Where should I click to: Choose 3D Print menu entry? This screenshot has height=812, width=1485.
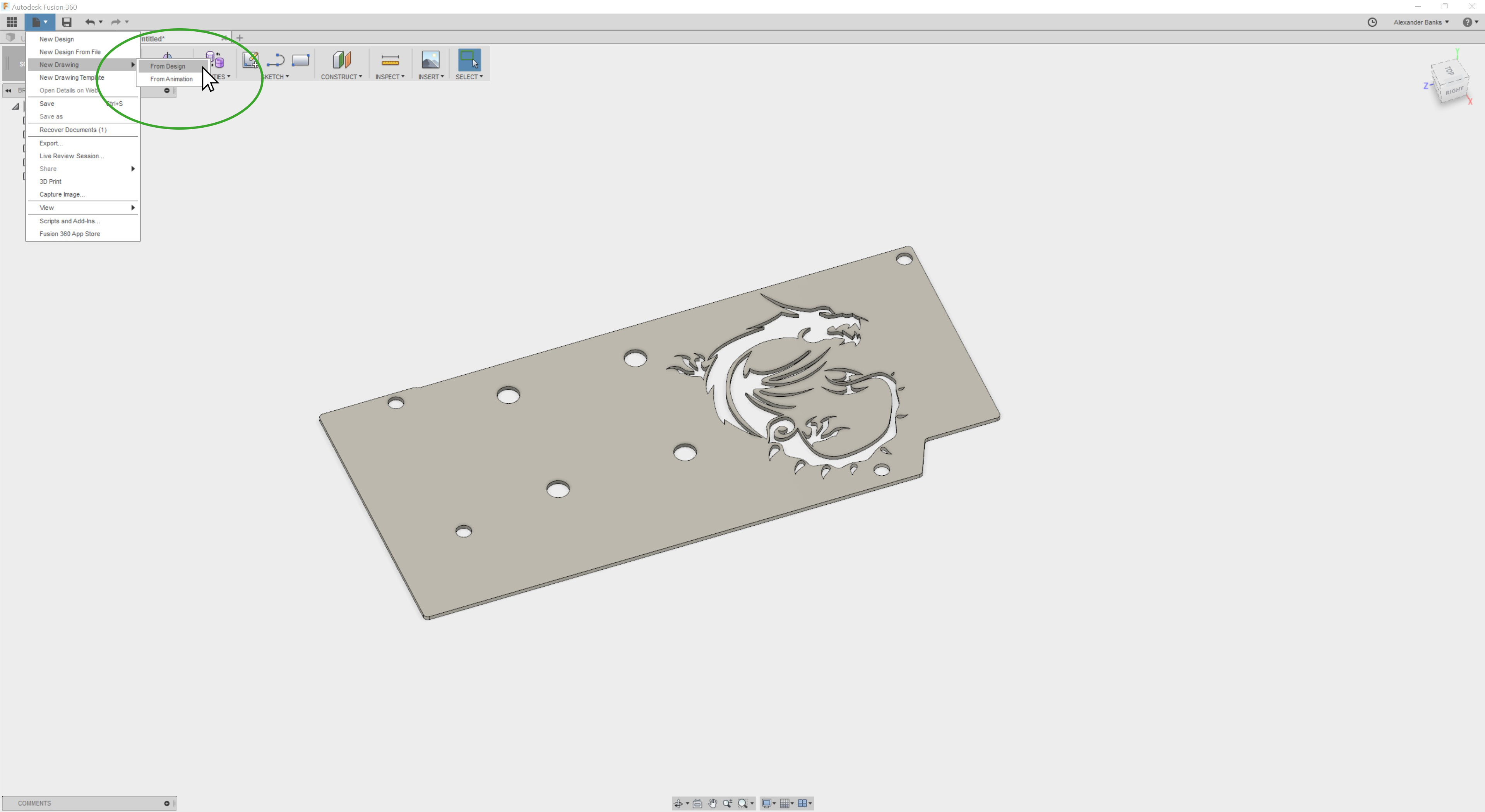point(83,182)
